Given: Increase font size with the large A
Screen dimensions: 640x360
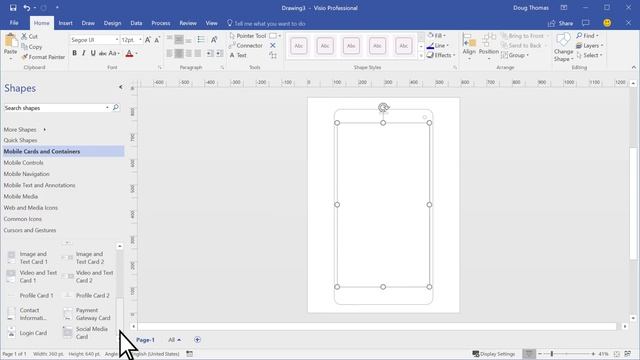Looking at the screenshot, I should click(x=148, y=40).
